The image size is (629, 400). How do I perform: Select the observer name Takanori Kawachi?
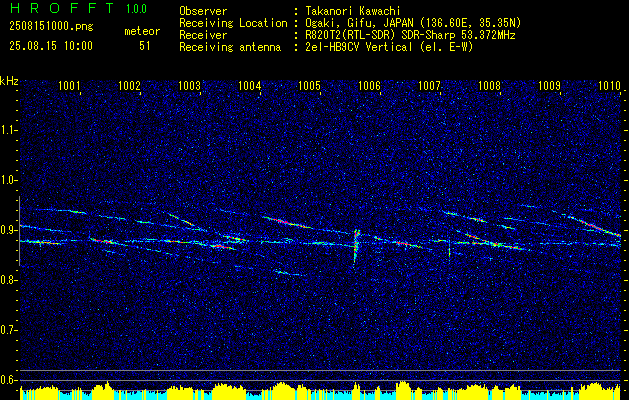pyautogui.click(x=351, y=11)
